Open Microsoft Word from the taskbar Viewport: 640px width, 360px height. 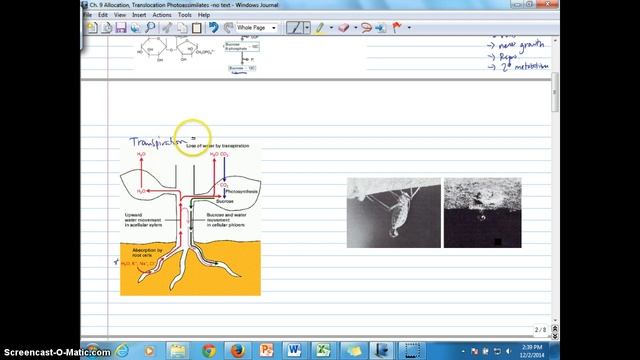coord(294,351)
